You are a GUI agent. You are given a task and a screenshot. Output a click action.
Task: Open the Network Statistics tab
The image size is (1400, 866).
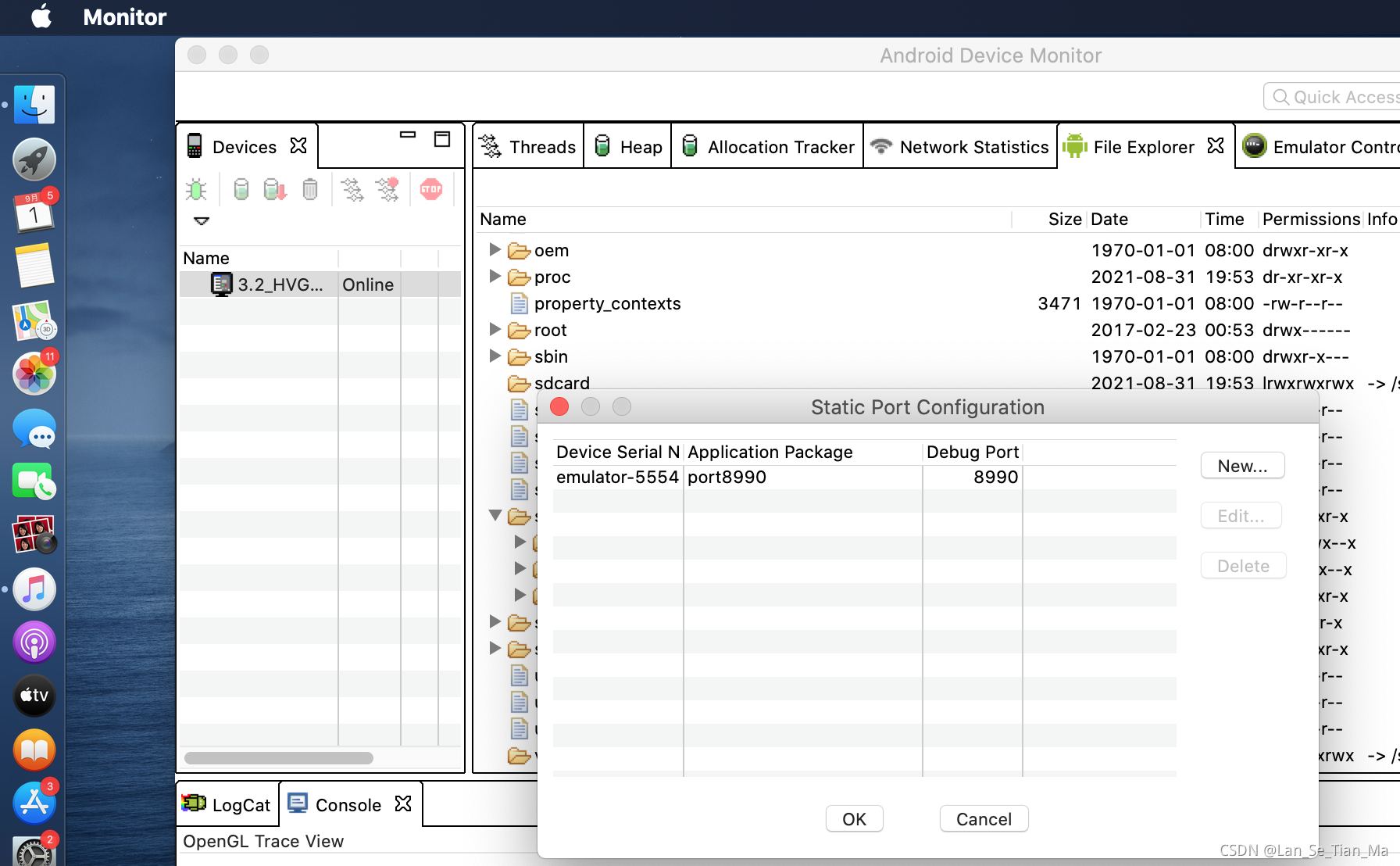click(960, 146)
